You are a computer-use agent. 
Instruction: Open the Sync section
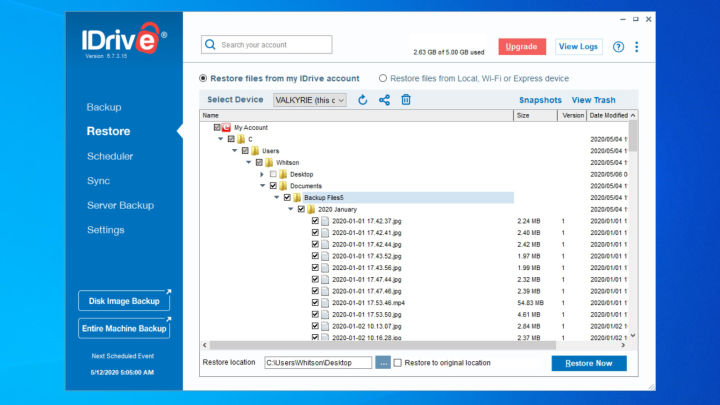tap(98, 181)
